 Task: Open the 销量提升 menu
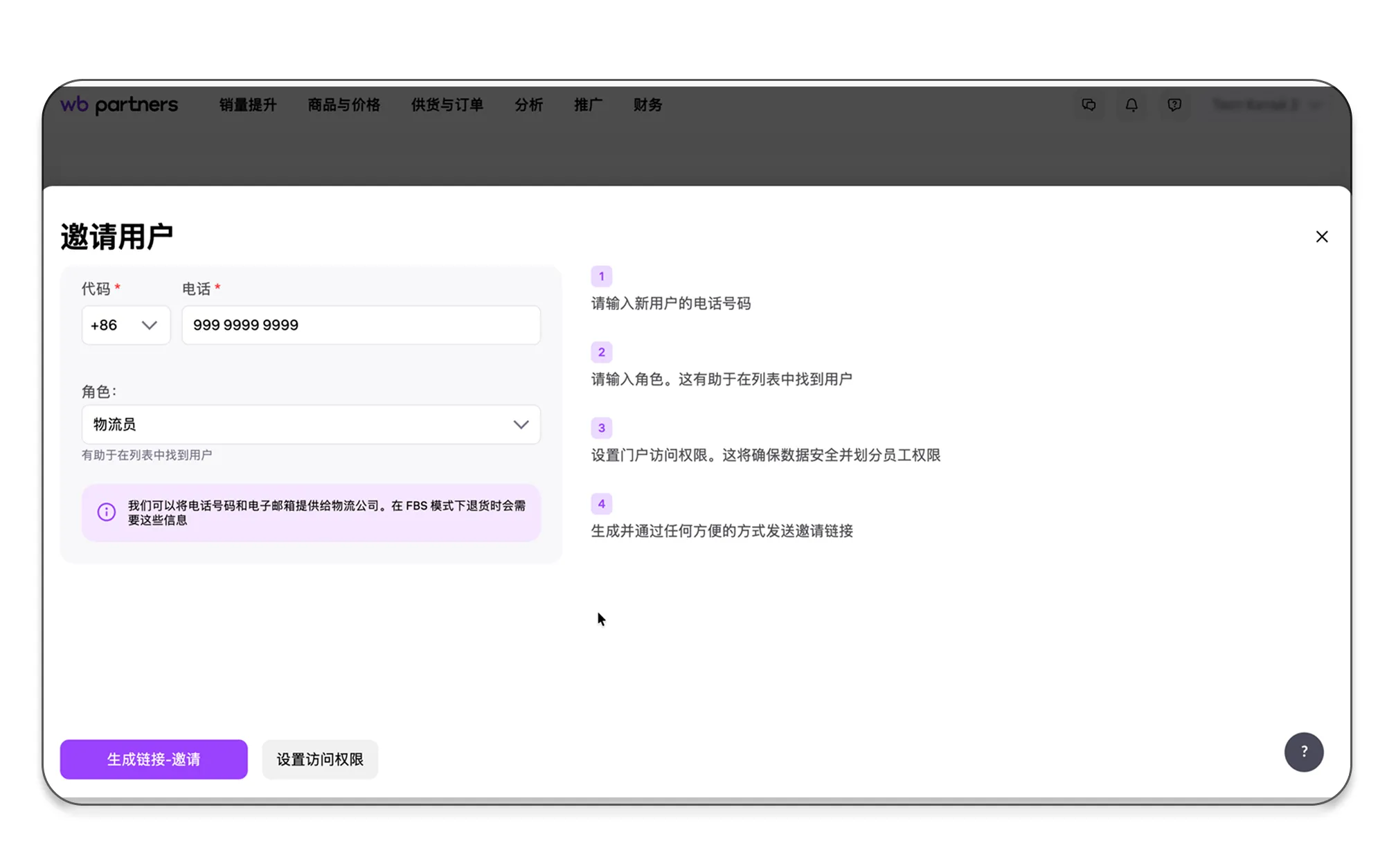tap(248, 105)
